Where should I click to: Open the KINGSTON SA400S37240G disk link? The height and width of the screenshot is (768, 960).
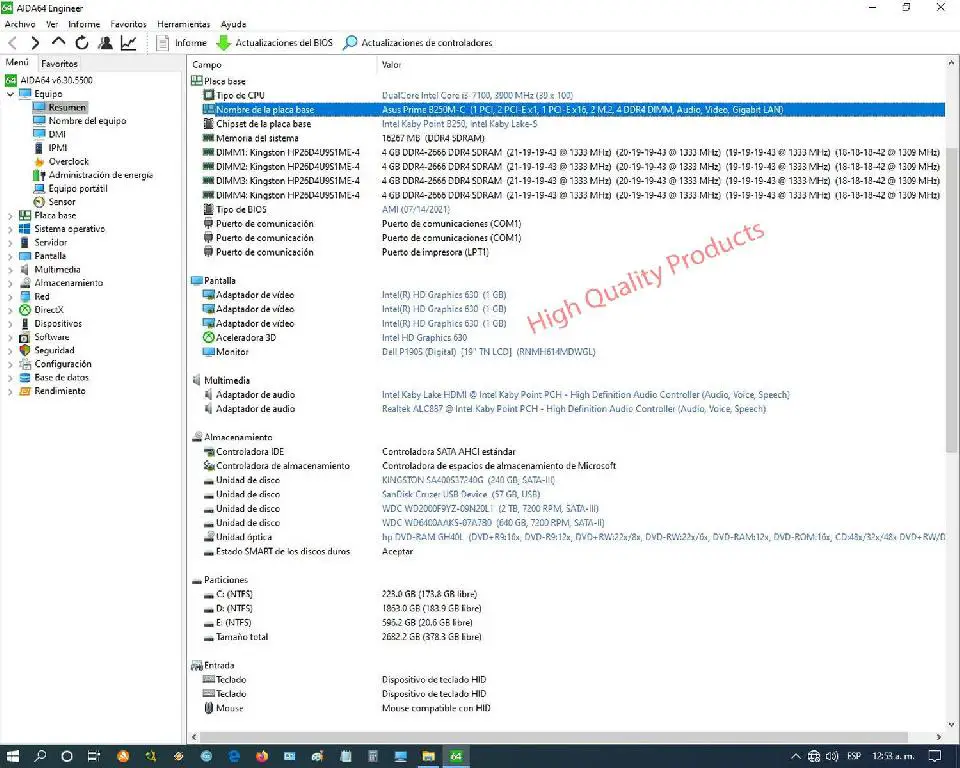[x=468, y=480]
